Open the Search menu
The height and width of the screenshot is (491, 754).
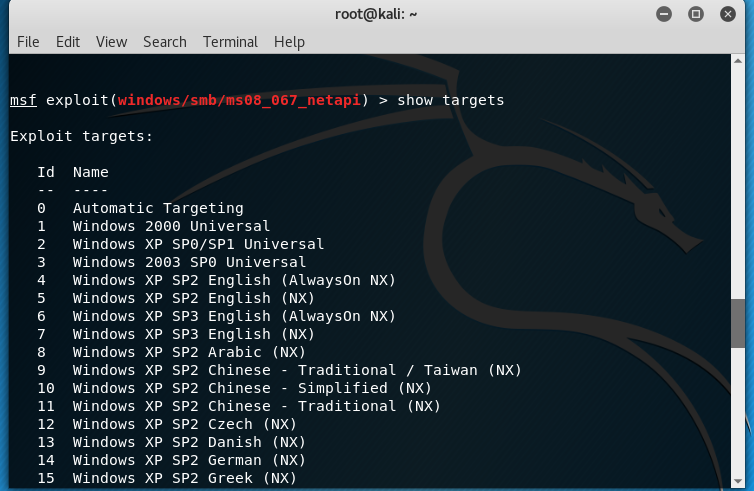(164, 42)
